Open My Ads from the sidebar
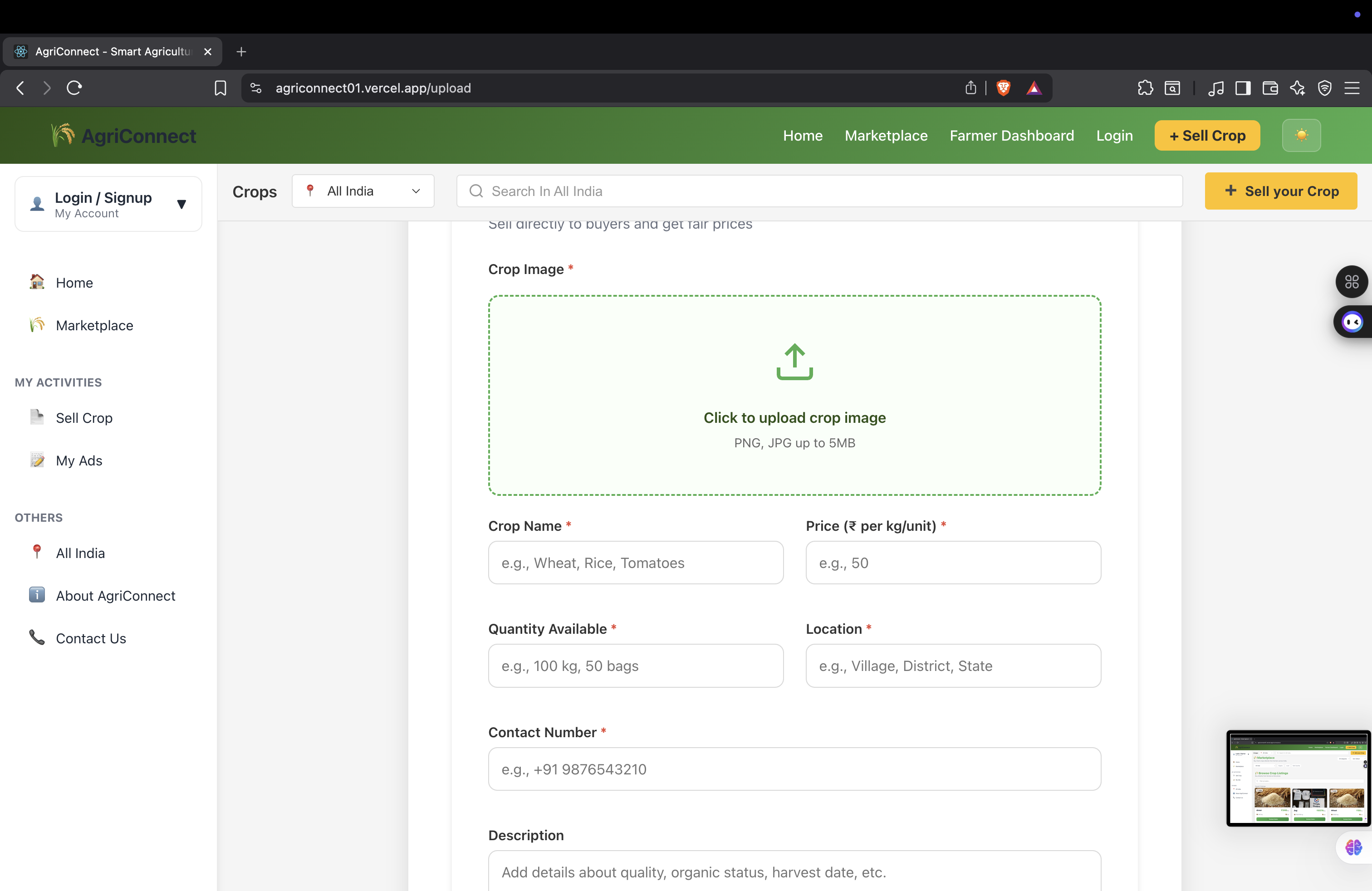This screenshot has width=1372, height=891. click(x=78, y=460)
